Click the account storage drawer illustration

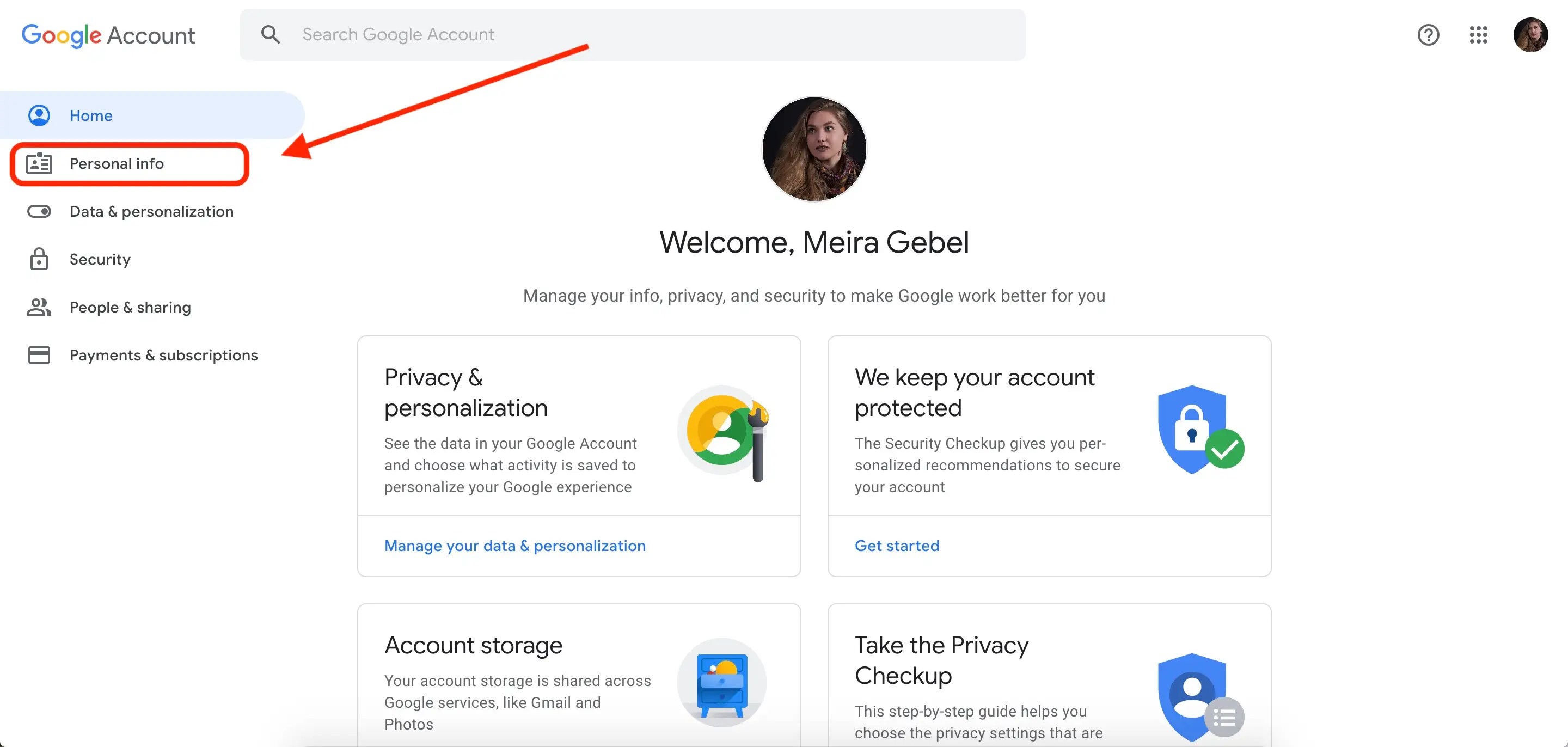(721, 683)
